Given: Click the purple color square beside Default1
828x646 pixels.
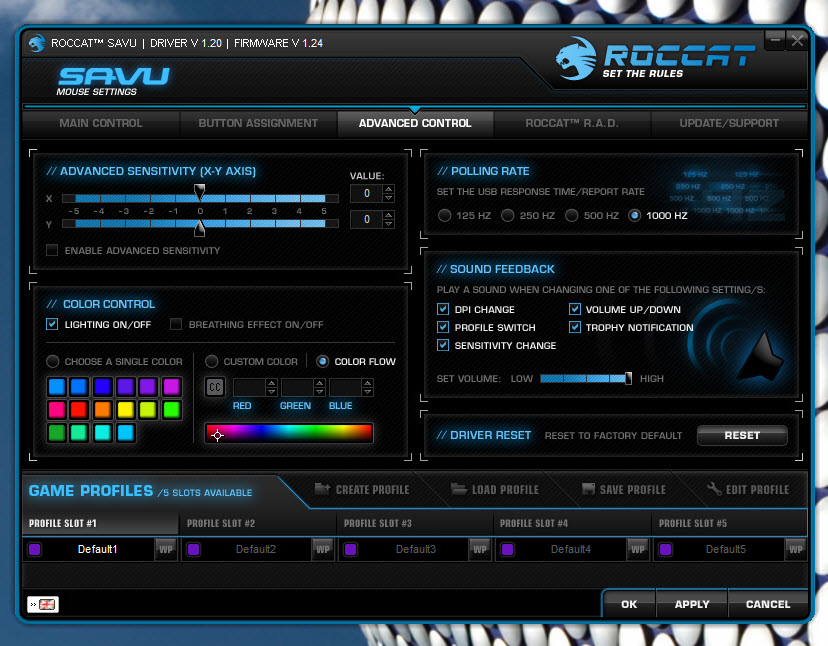Looking at the screenshot, I should tap(35, 549).
